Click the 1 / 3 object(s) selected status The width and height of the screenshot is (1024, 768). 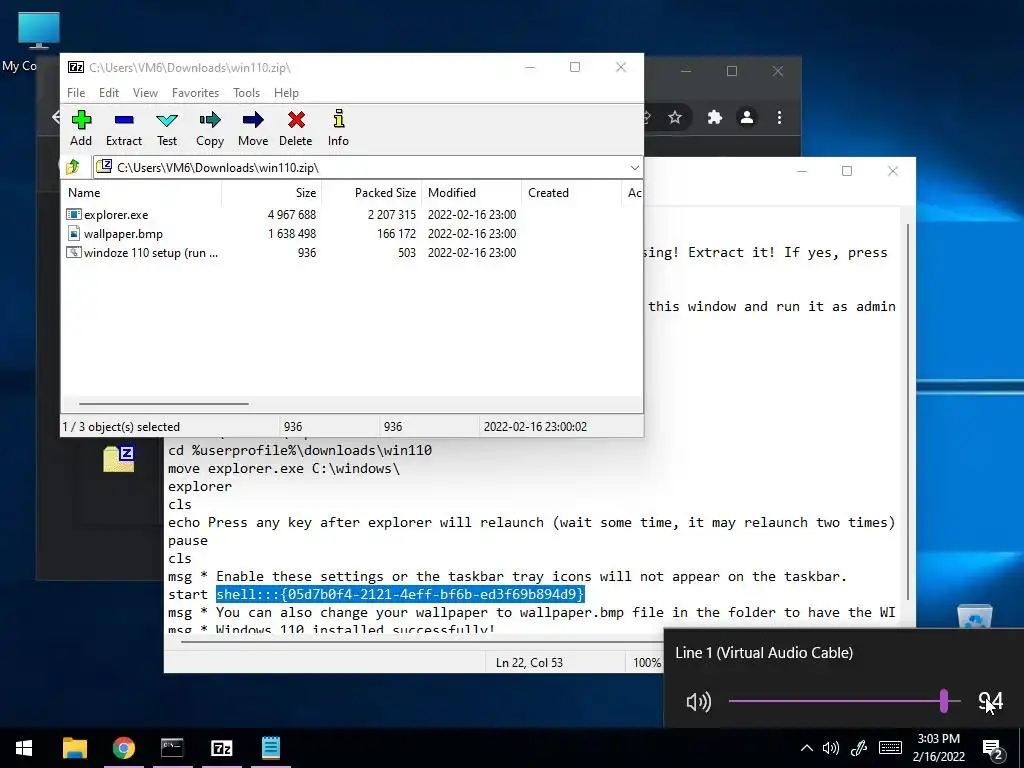pyautogui.click(x=121, y=426)
